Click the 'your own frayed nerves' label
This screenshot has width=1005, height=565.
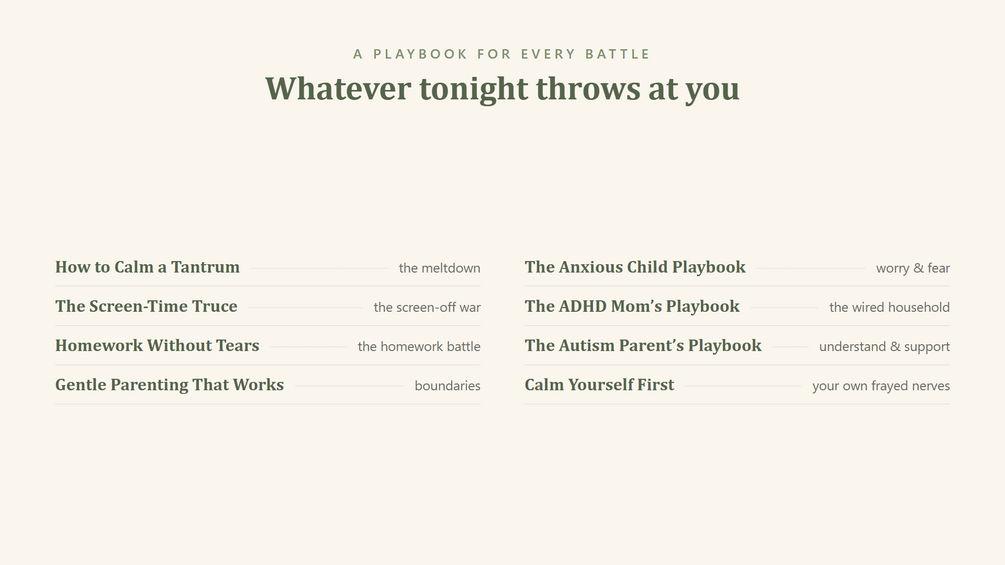point(881,386)
